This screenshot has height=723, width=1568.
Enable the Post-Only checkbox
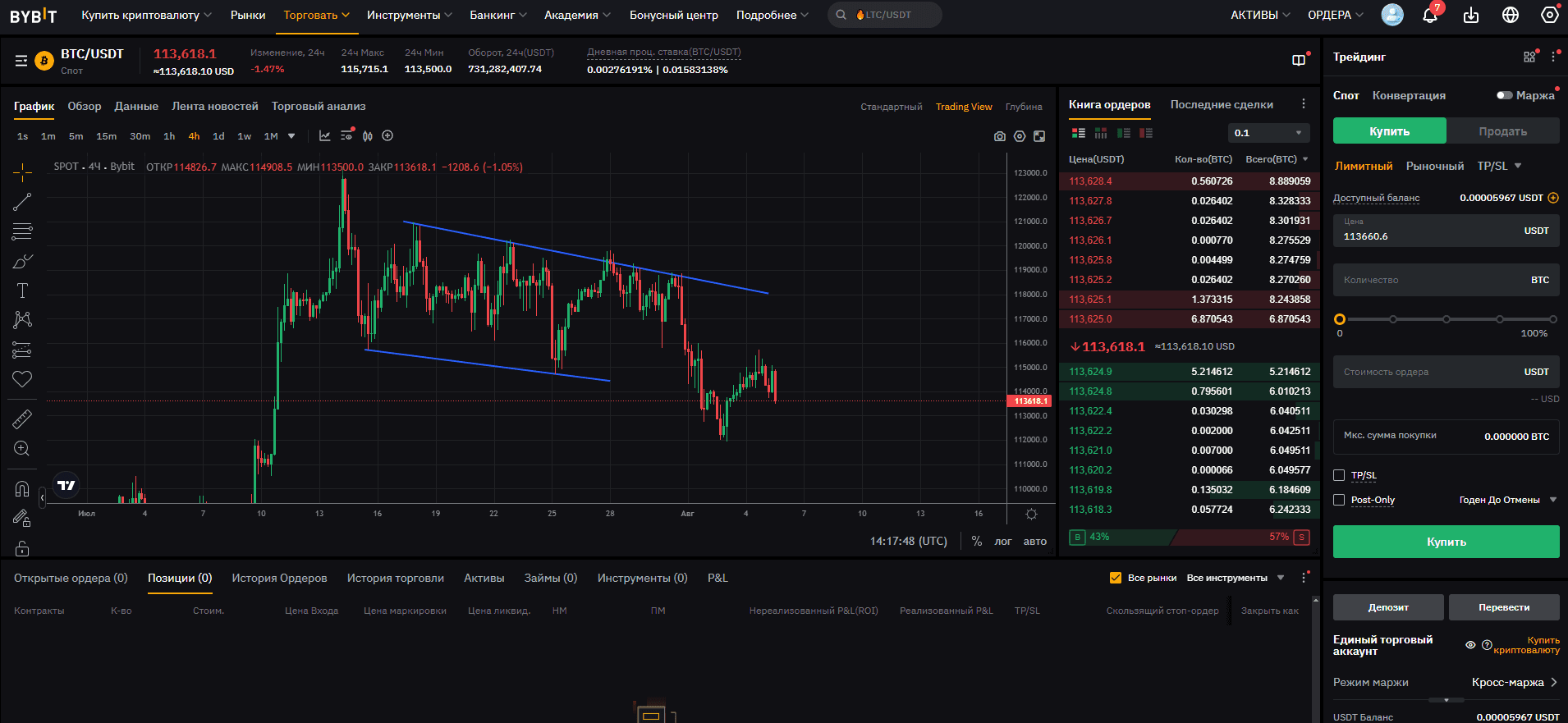click(x=1339, y=500)
